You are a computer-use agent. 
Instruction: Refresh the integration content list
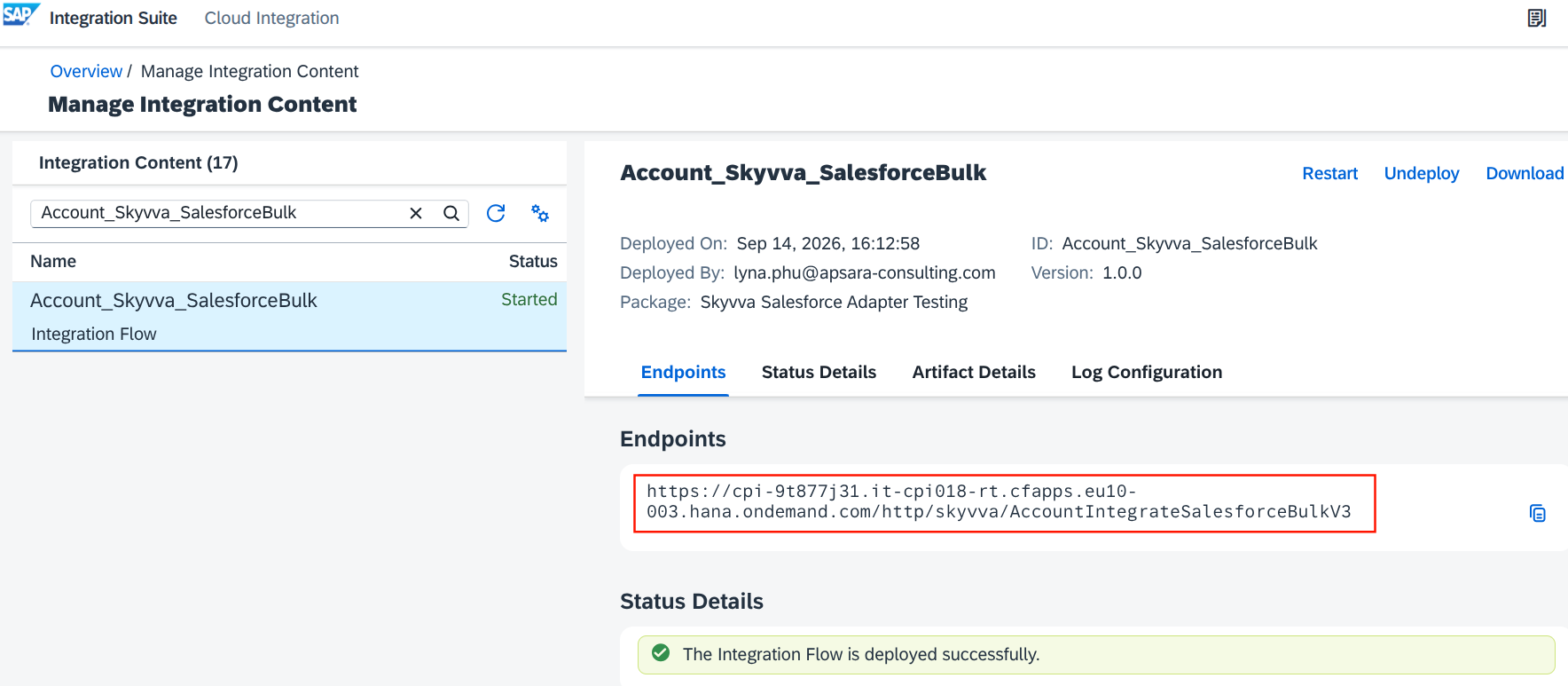(496, 213)
